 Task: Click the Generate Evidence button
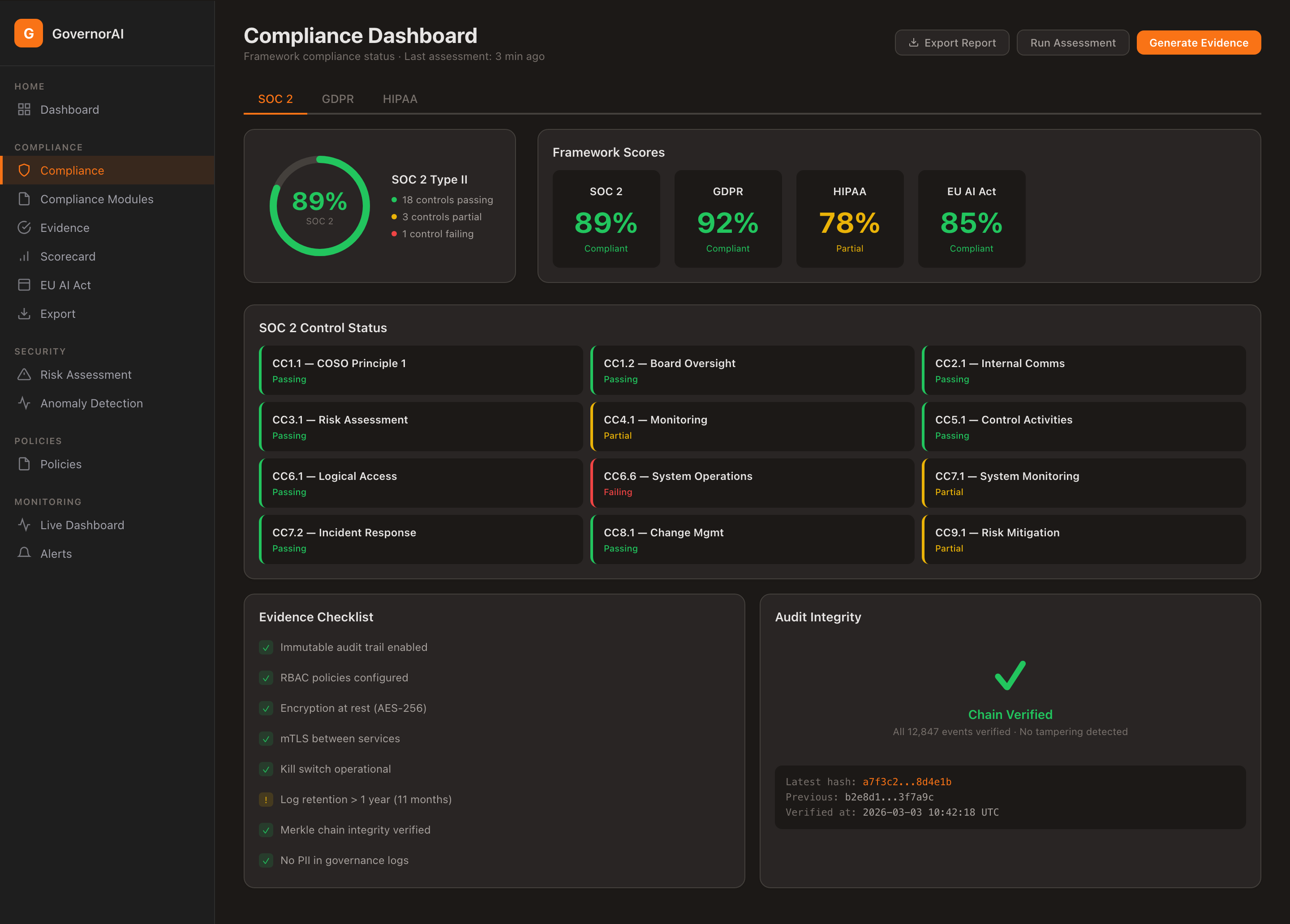pos(1199,42)
